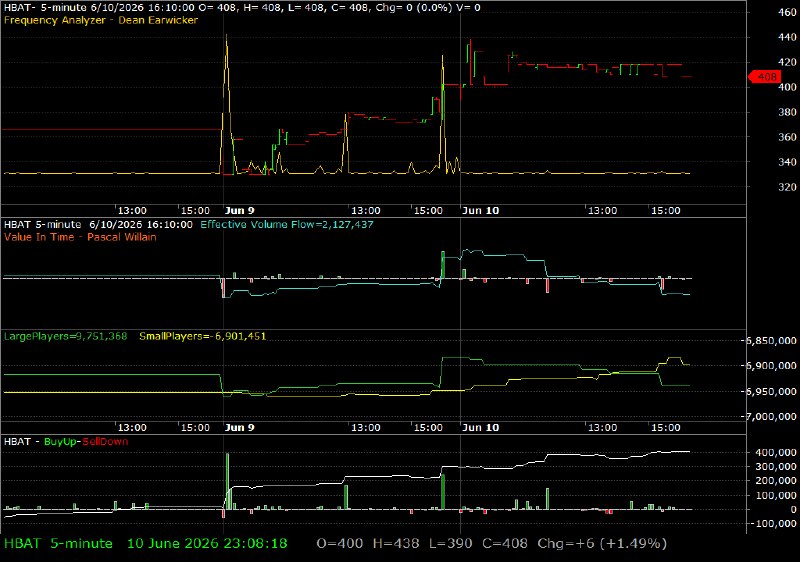Click the 460 price axis label
The width and height of the screenshot is (800, 562).
(787, 12)
